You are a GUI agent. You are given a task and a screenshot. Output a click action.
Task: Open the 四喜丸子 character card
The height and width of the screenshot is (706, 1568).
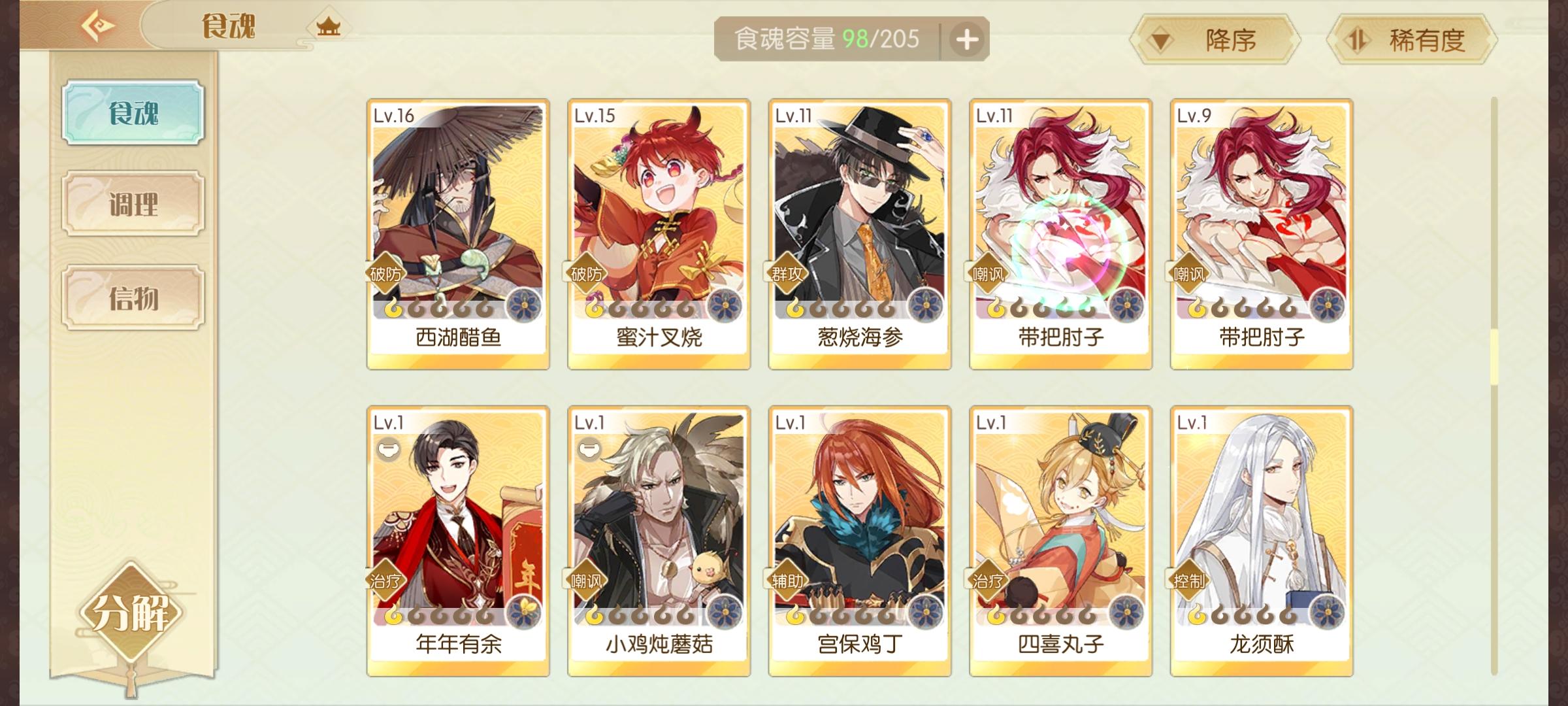1061,541
